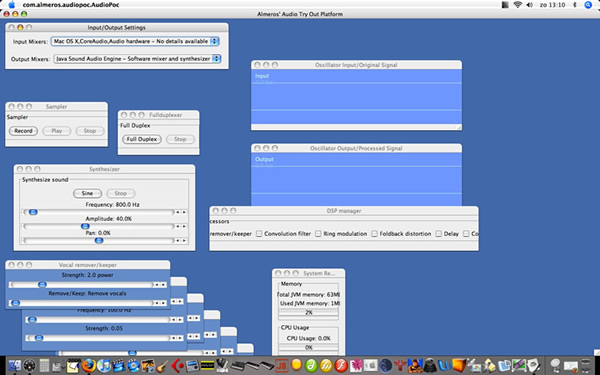Open Finder from the dock
600x375 pixels.
point(15,366)
